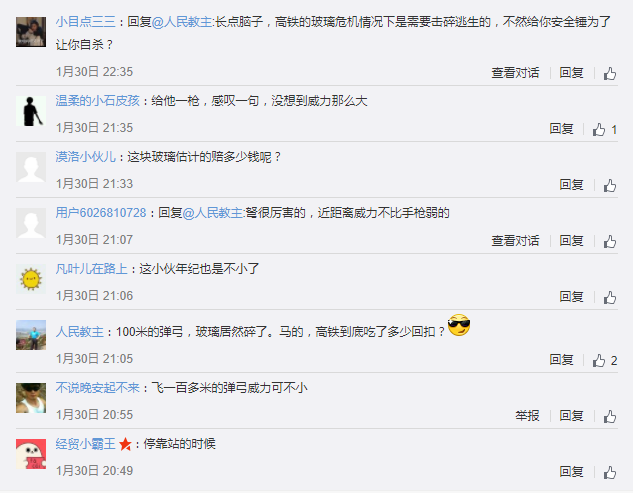Click 回复 under 经贸小霸王's comment

[571, 471]
